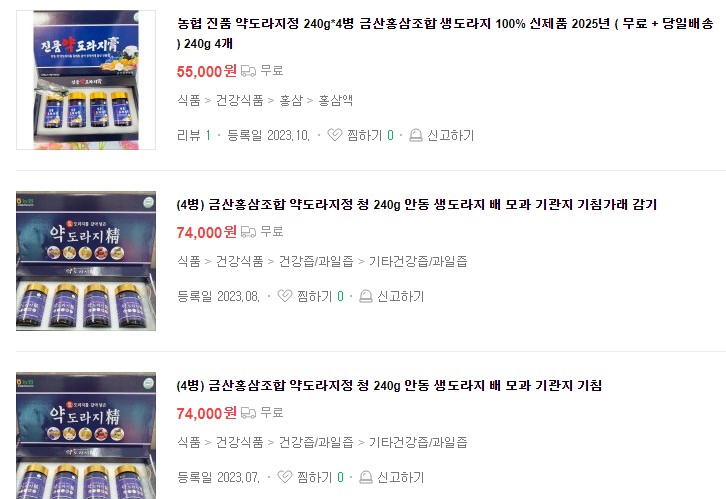
Task: Select the 홍삼액 category in the first breadcrumb
Action: 336,100
